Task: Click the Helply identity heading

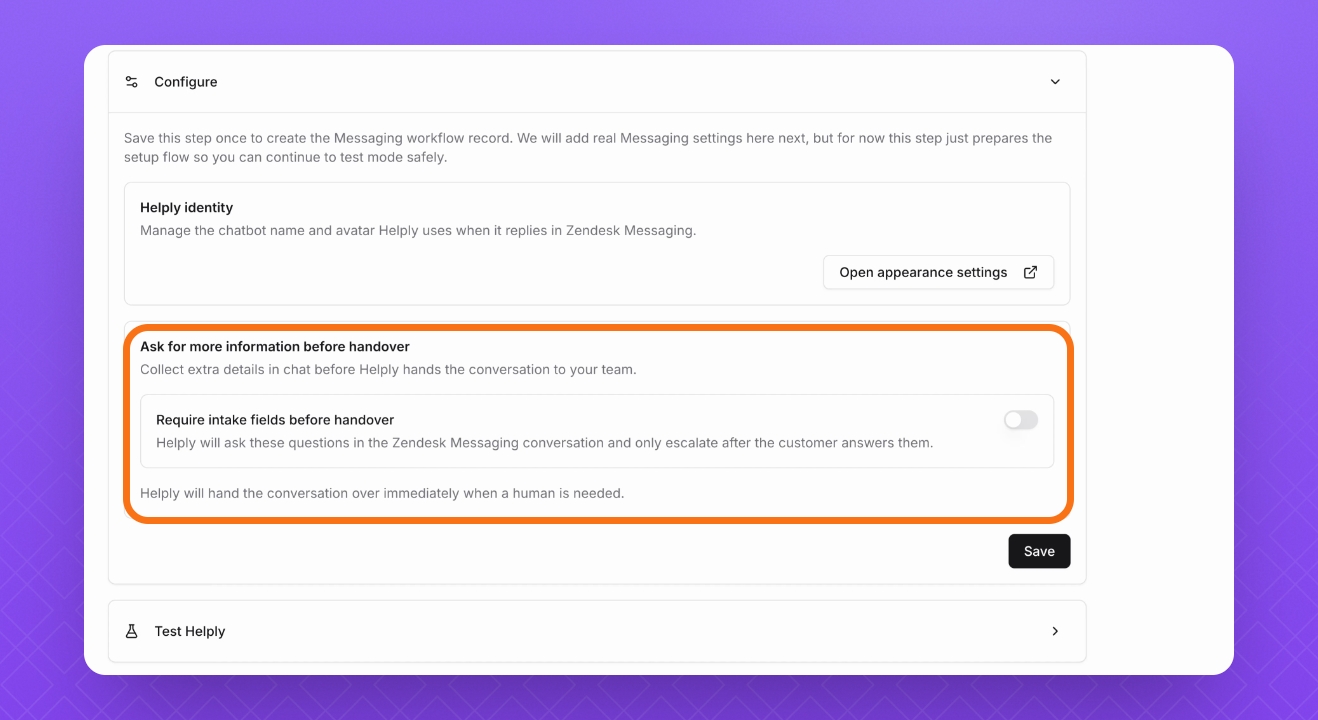Action: tap(186, 208)
